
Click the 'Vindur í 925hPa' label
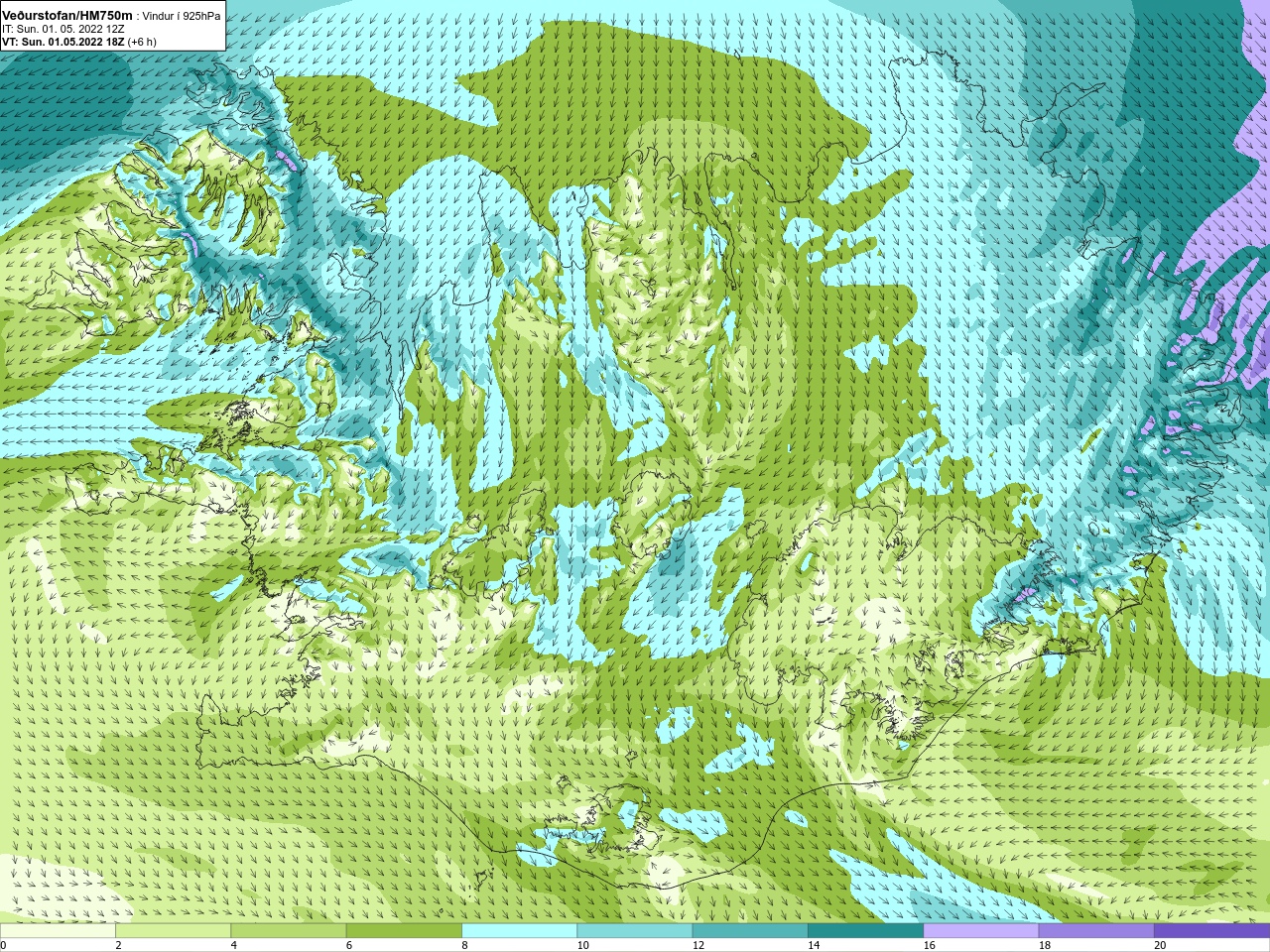point(182,16)
